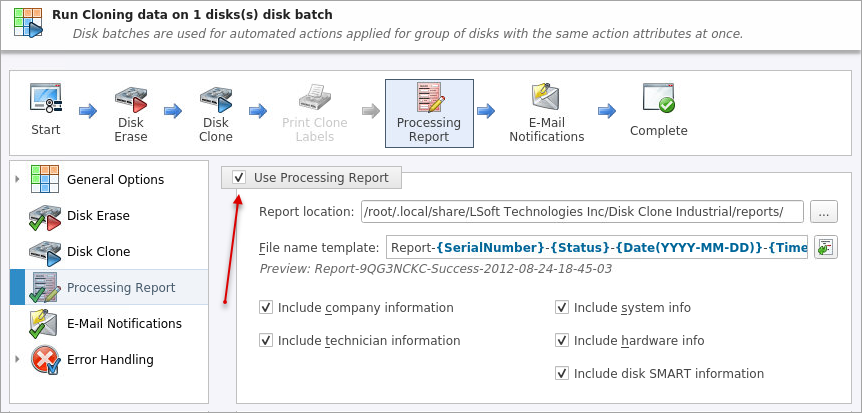This screenshot has width=862, height=413.
Task: Uncheck Include company information
Action: click(x=266, y=308)
